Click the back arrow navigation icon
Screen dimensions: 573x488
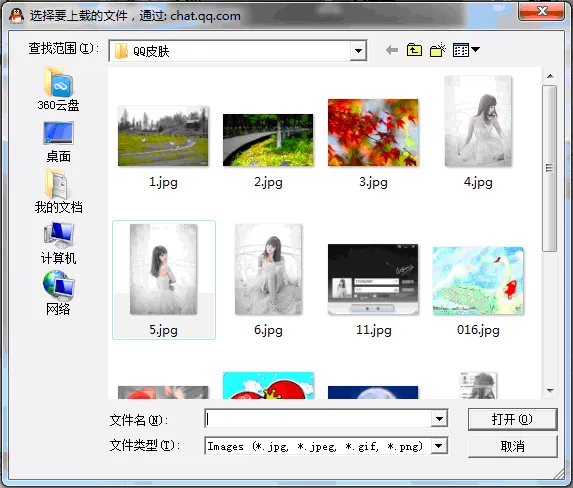(392, 50)
